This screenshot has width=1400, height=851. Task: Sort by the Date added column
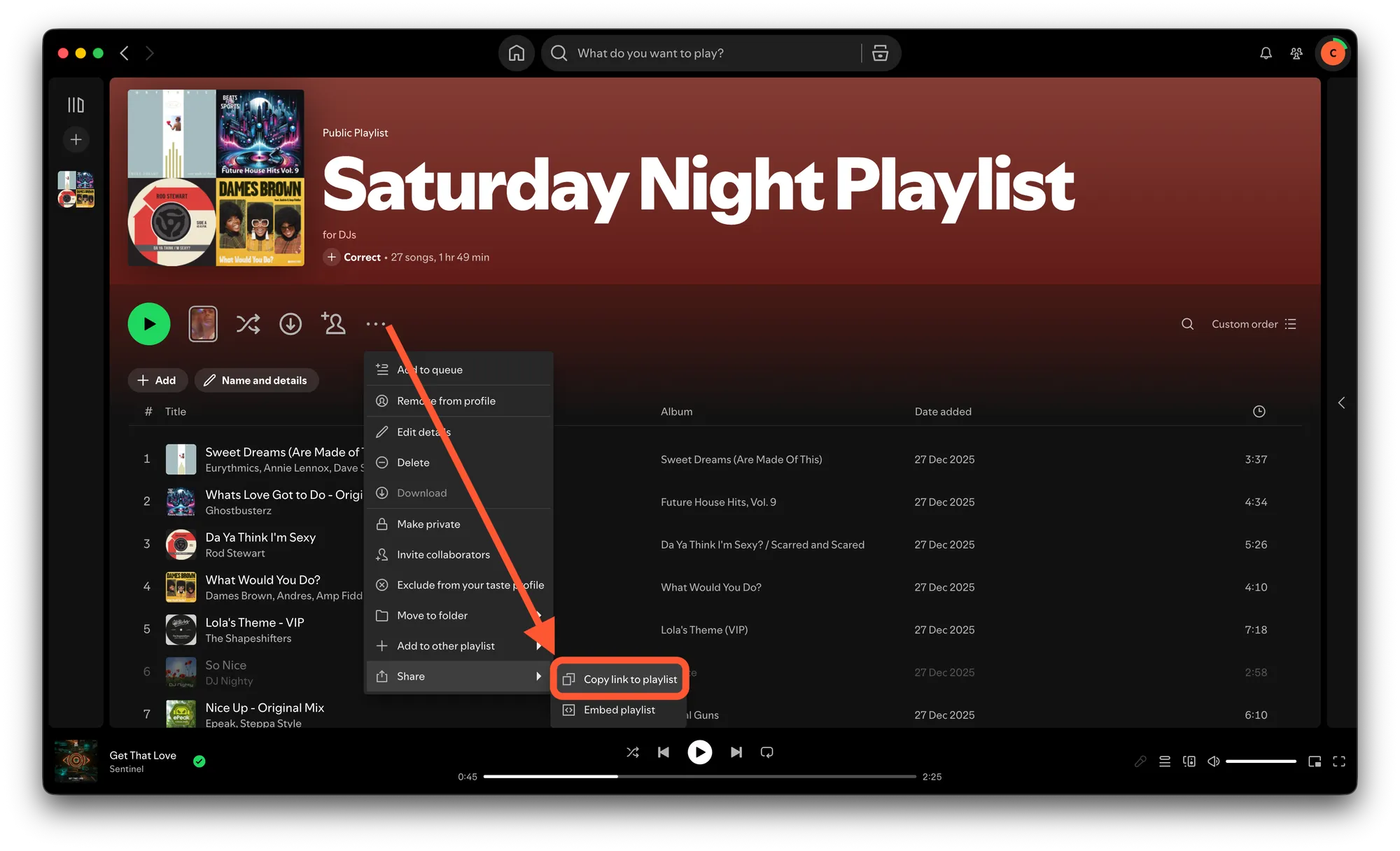[943, 412]
